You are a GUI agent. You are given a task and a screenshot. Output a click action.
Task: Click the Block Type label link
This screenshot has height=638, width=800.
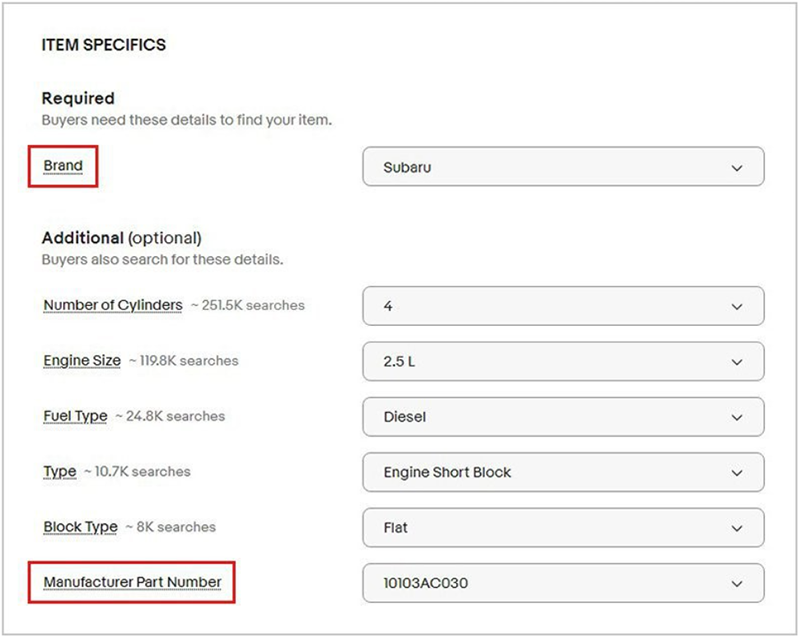[81, 527]
